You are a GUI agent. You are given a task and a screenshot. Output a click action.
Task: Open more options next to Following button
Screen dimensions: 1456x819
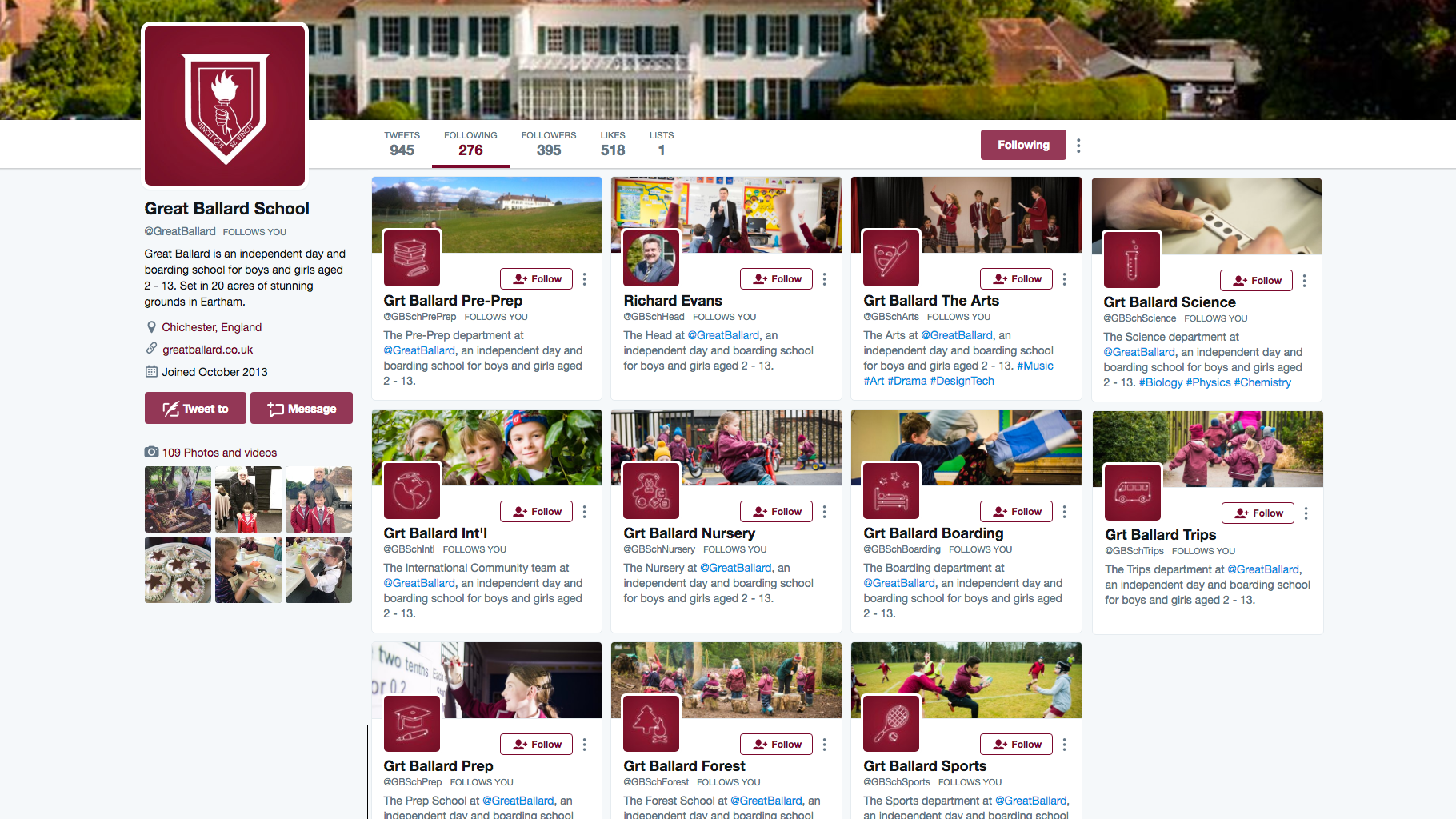pos(1078,145)
